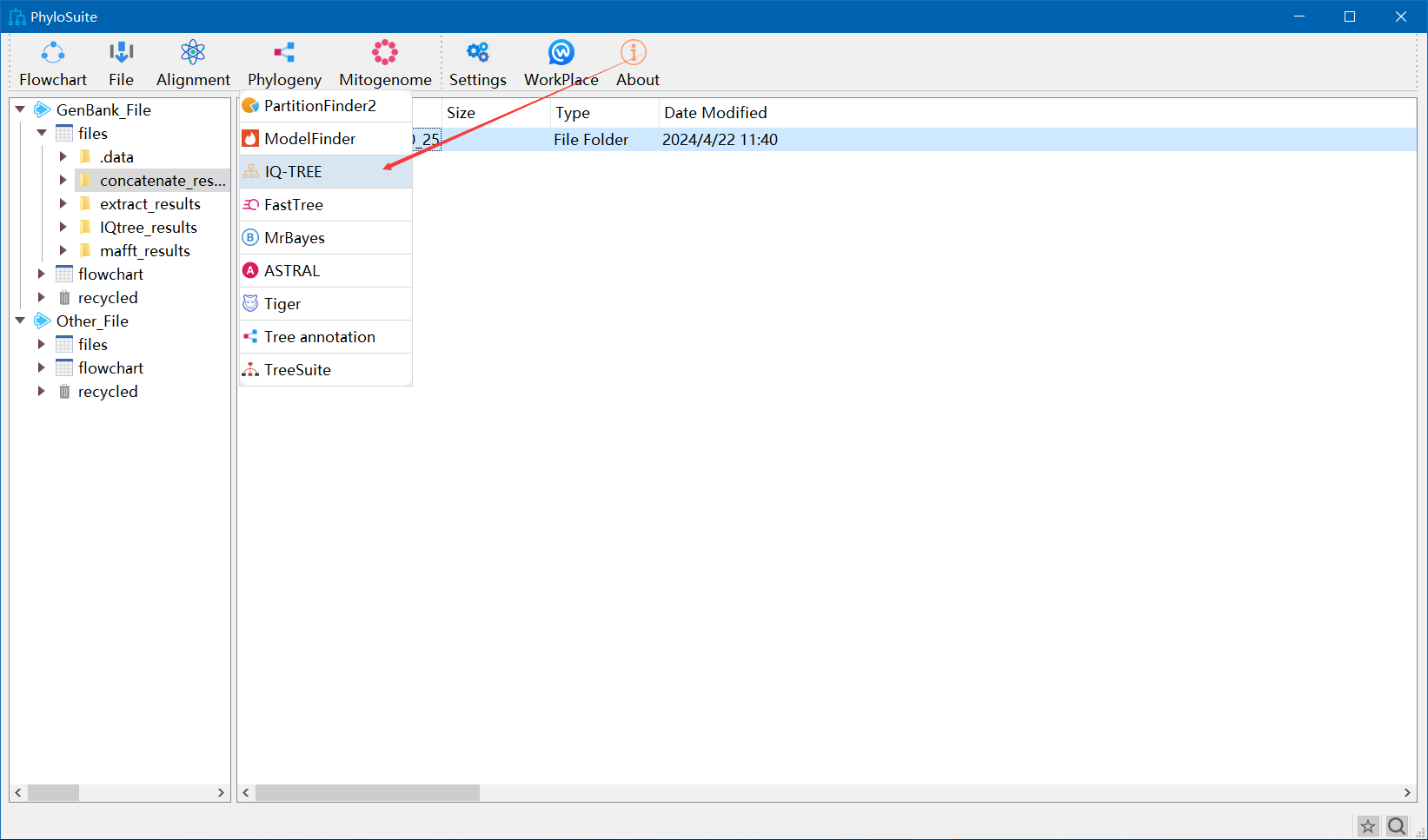Click the WorkPlace icon
Screen dimensions: 1428x840
(561, 53)
